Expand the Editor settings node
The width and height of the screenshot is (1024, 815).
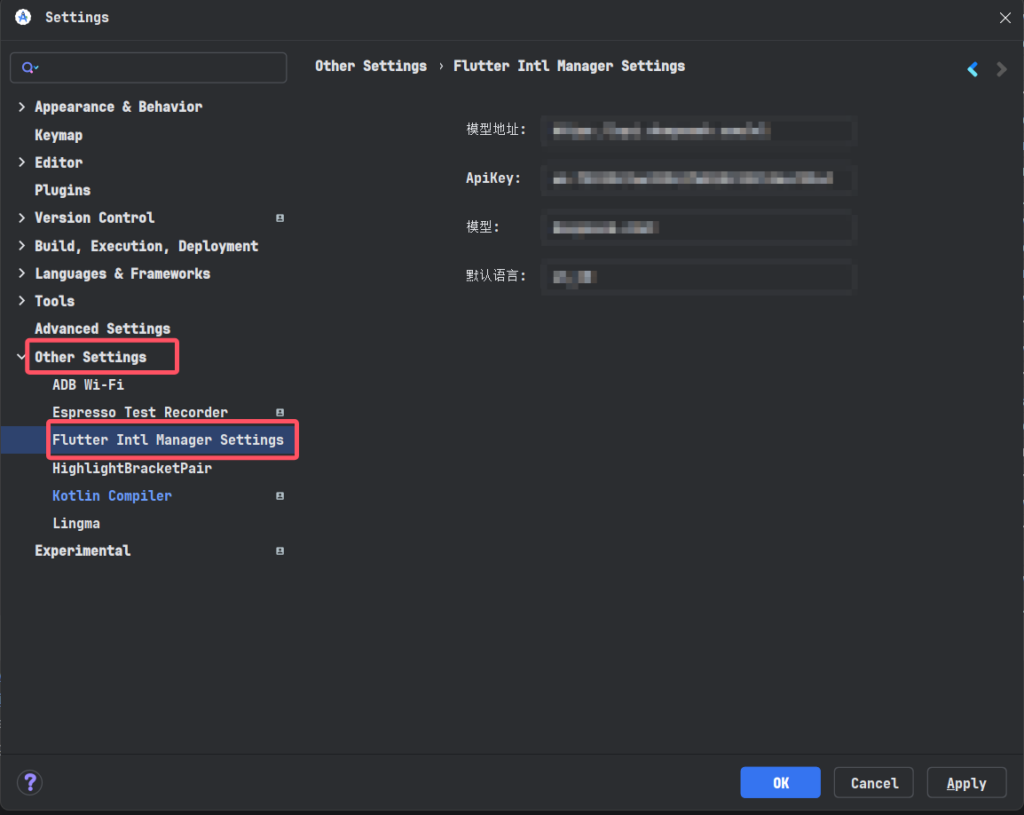22,162
